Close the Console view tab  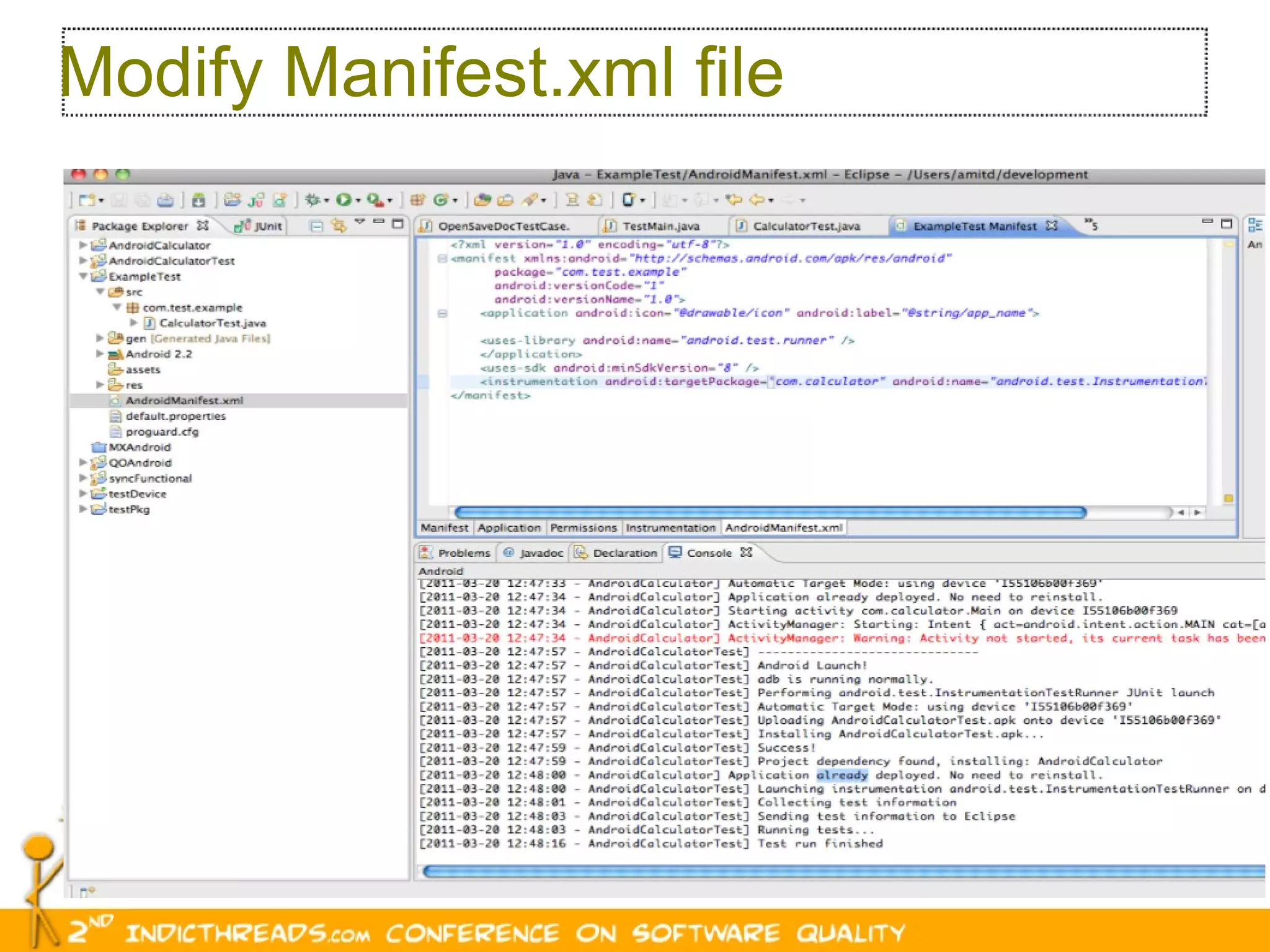746,552
